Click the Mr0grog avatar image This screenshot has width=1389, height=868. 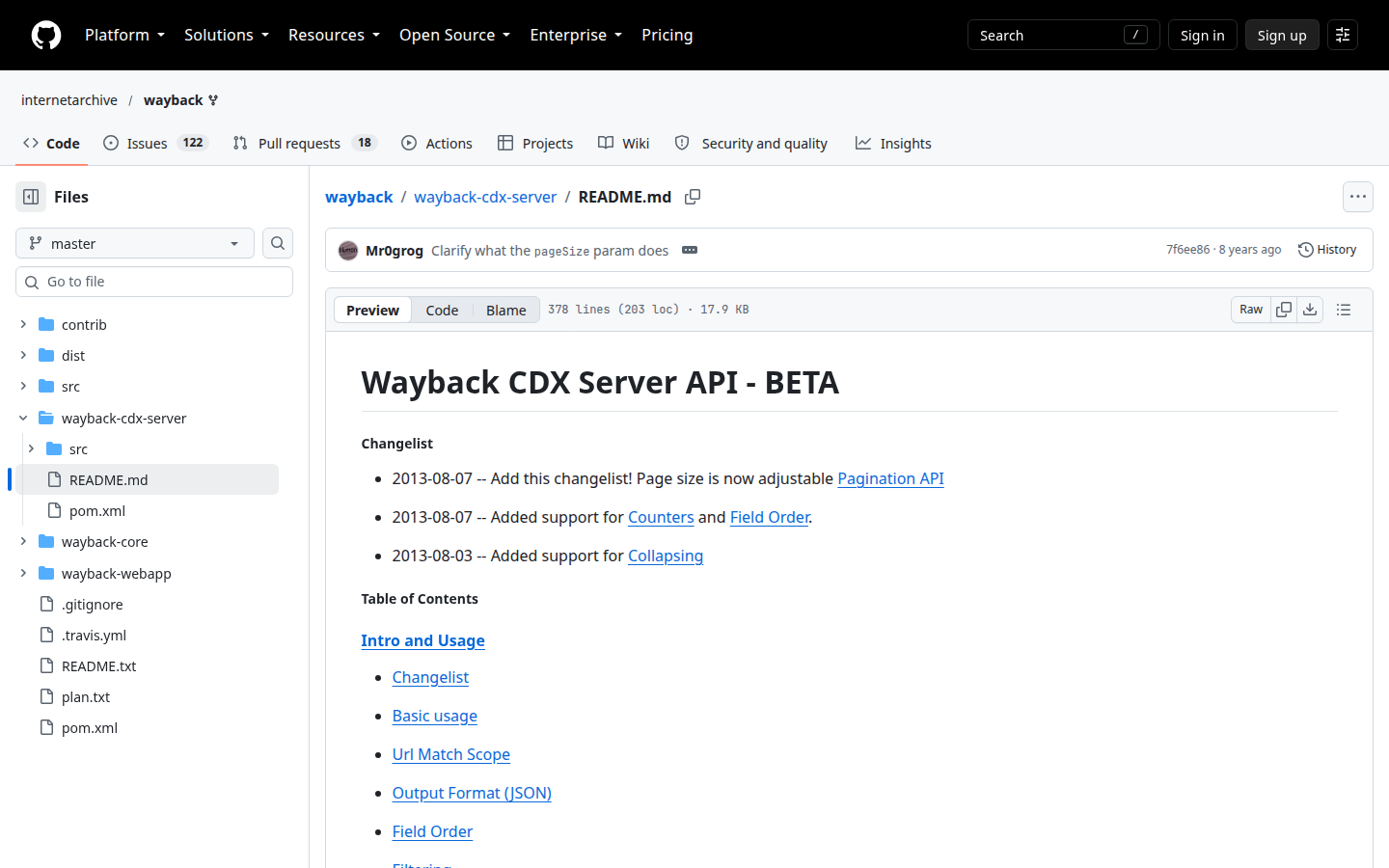point(348,251)
